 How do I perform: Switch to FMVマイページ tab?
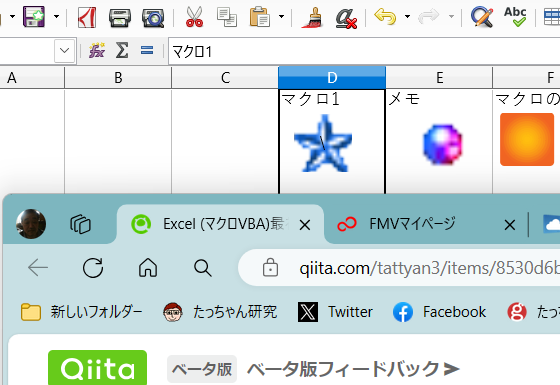[x=412, y=224]
